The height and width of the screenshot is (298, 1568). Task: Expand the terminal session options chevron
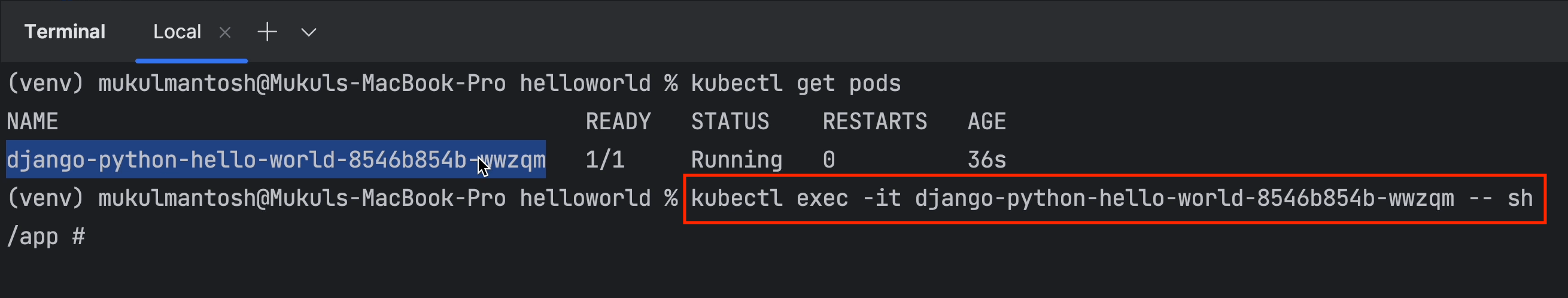309,32
